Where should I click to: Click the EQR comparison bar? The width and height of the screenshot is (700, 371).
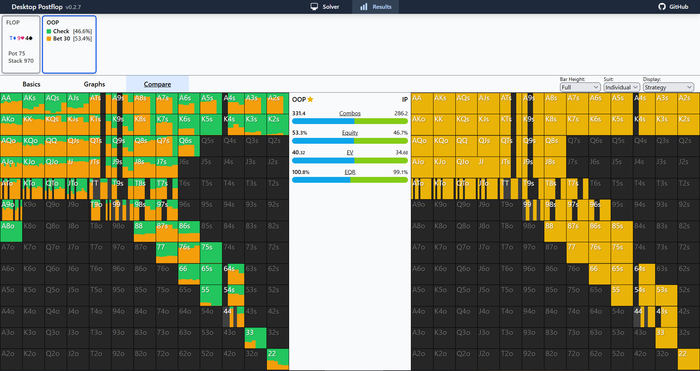(350, 180)
